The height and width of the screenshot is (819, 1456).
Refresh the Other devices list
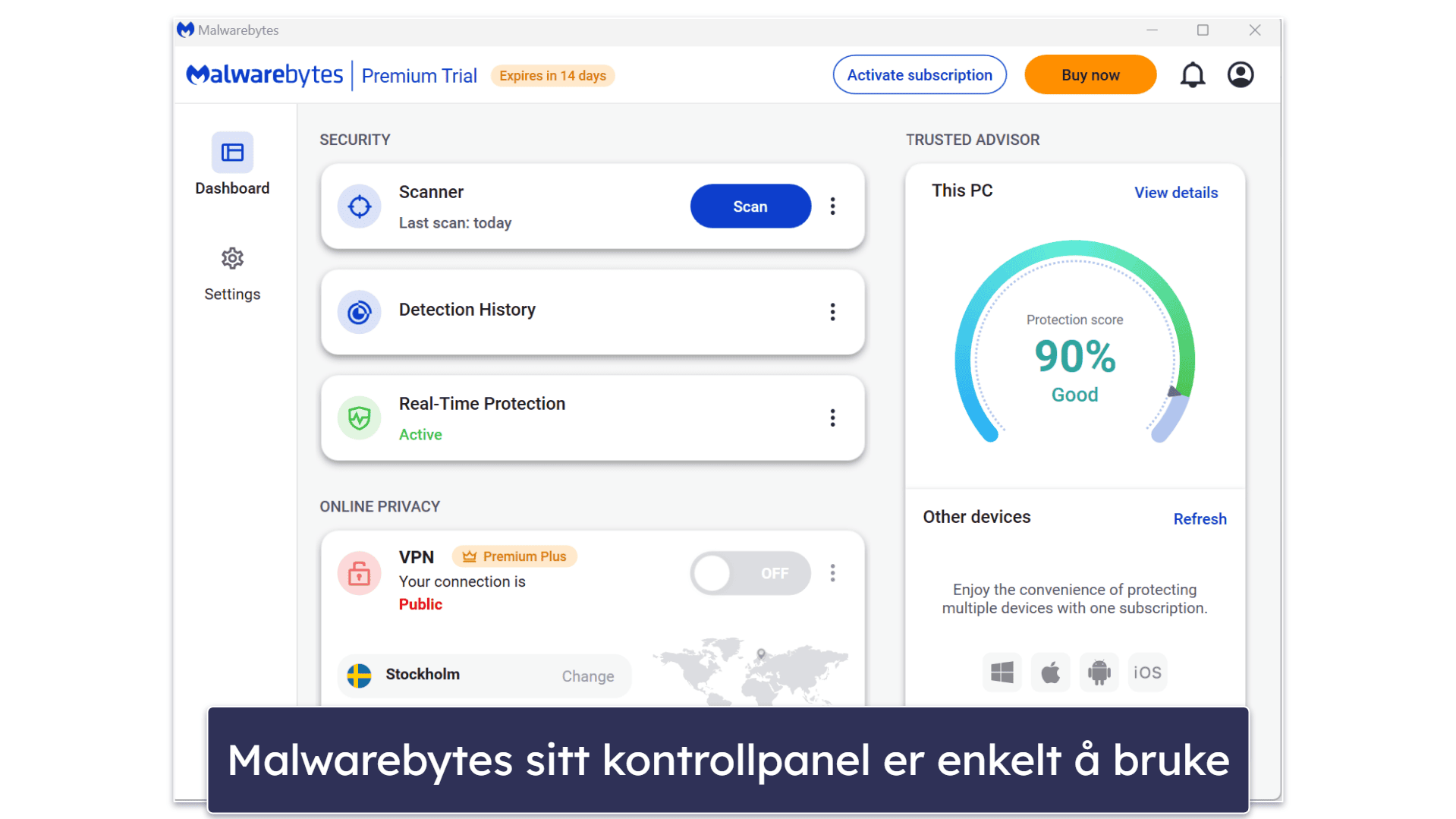click(x=1200, y=519)
